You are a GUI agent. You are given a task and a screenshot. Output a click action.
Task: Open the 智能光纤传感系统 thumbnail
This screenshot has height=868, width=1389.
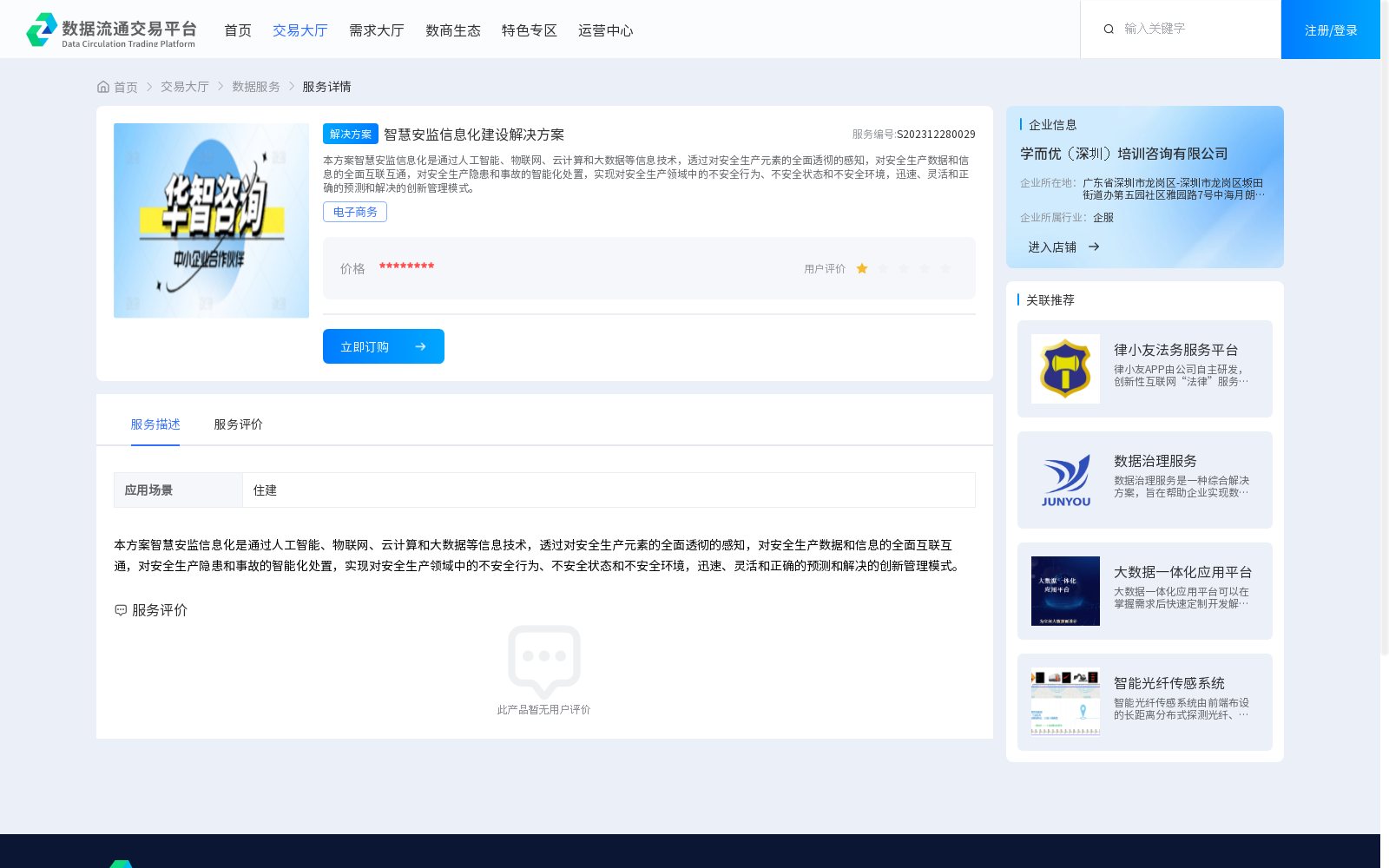pyautogui.click(x=1065, y=702)
